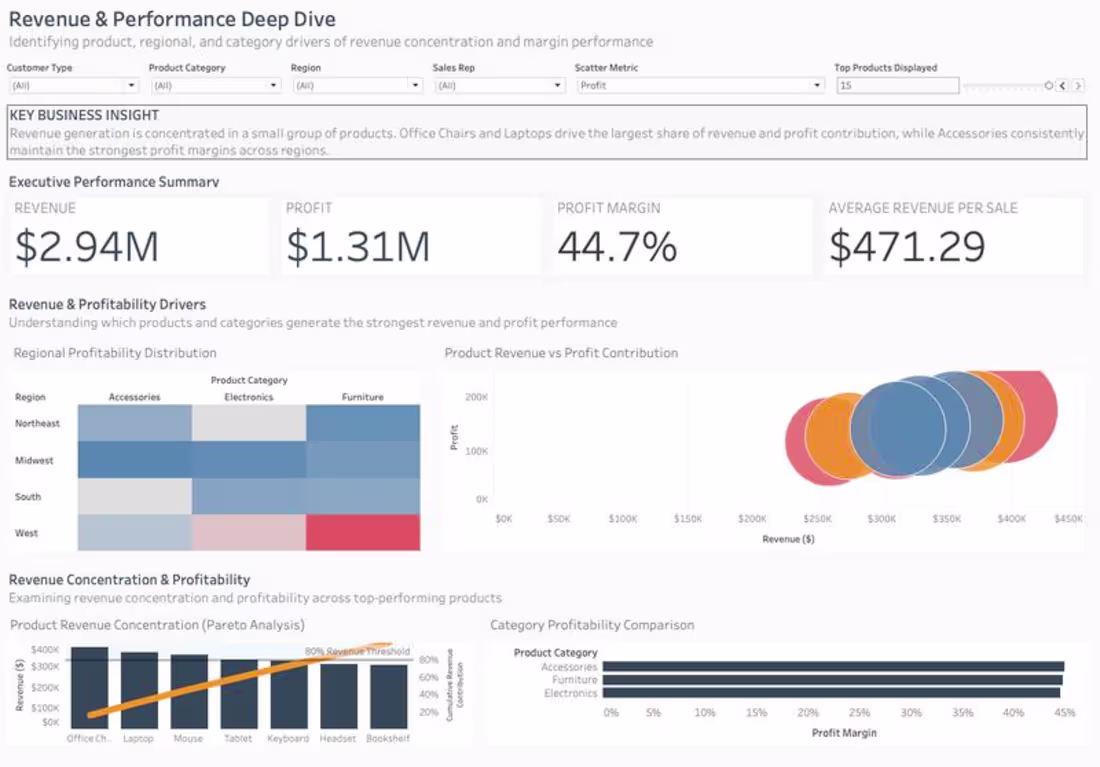The height and width of the screenshot is (767, 1100).
Task: Click the West region row label
Action: (x=27, y=533)
